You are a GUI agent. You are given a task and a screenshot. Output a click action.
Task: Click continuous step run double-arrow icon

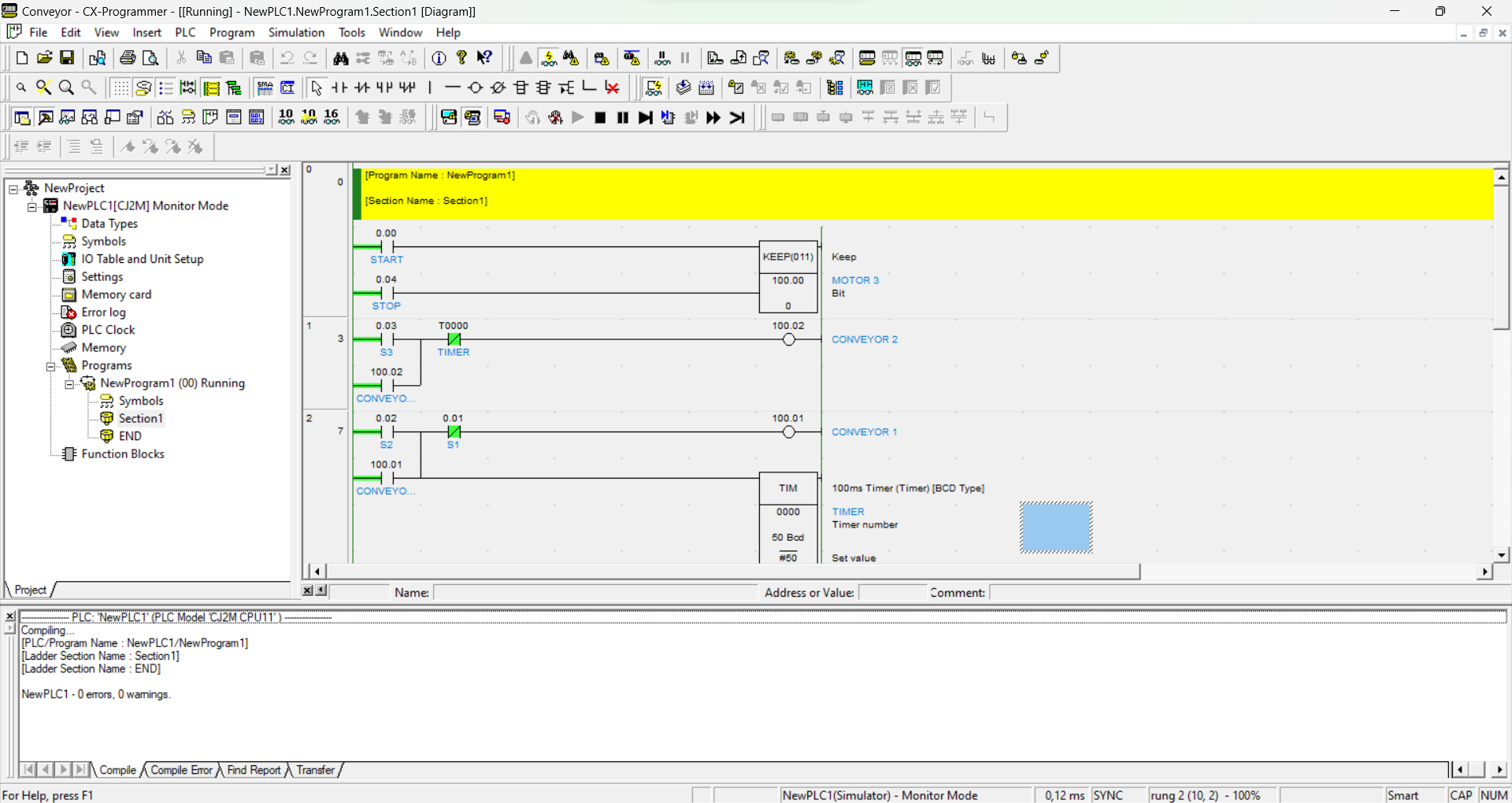point(713,117)
